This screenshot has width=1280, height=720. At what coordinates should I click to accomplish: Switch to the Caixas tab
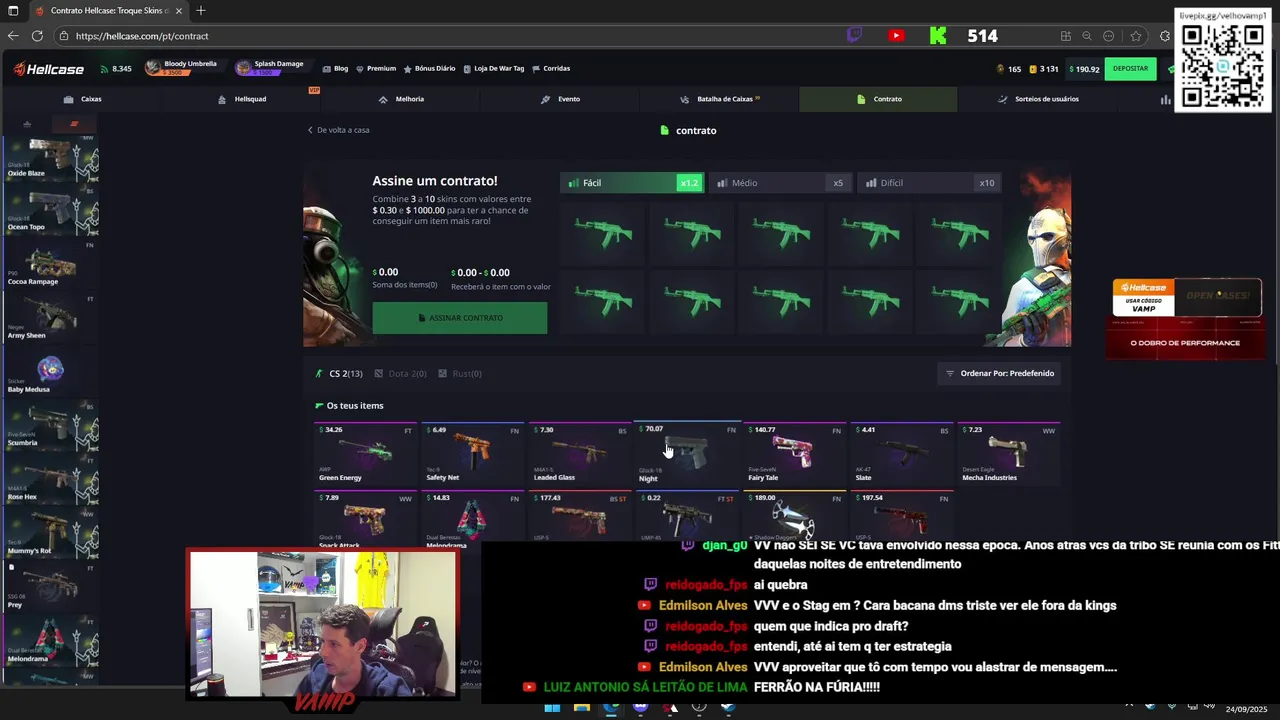pyautogui.click(x=82, y=99)
